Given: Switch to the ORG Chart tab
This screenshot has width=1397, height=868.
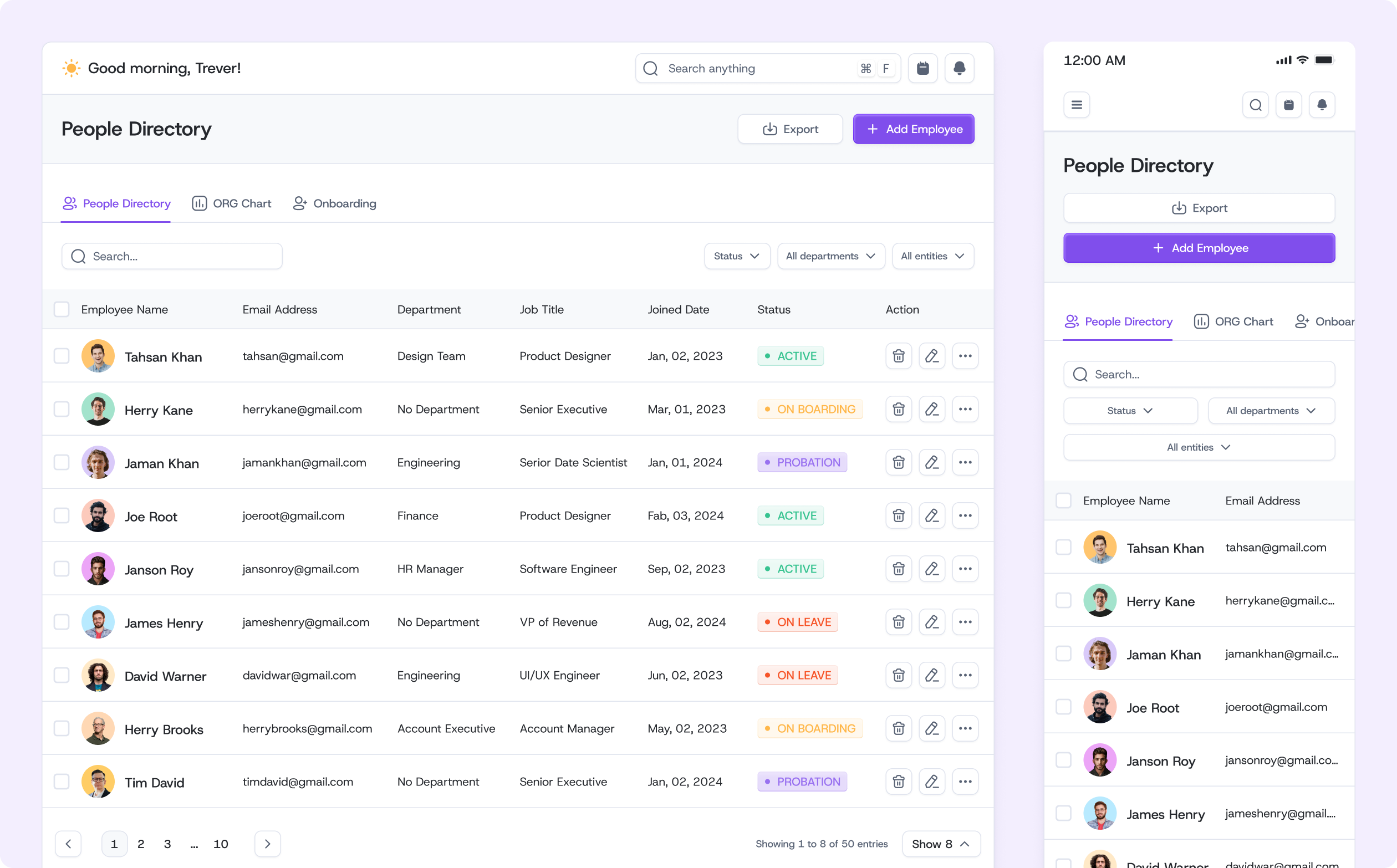Looking at the screenshot, I should 231,203.
